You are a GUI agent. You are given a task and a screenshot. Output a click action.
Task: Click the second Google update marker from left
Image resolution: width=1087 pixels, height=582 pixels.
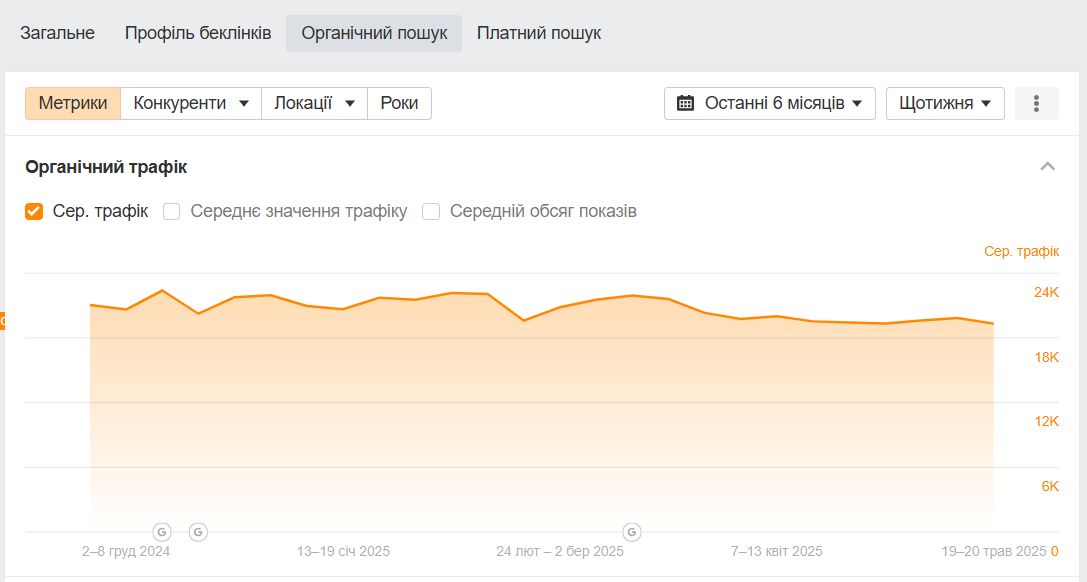point(198,531)
